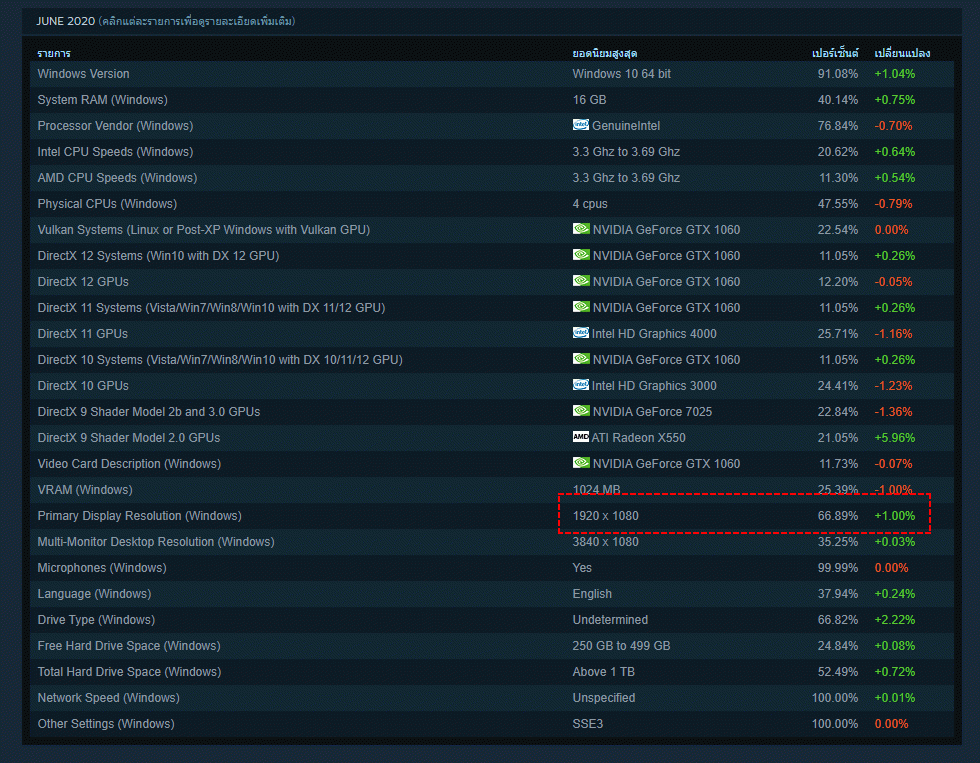Open Microphones (Windows) row
The image size is (980, 763).
(492, 568)
